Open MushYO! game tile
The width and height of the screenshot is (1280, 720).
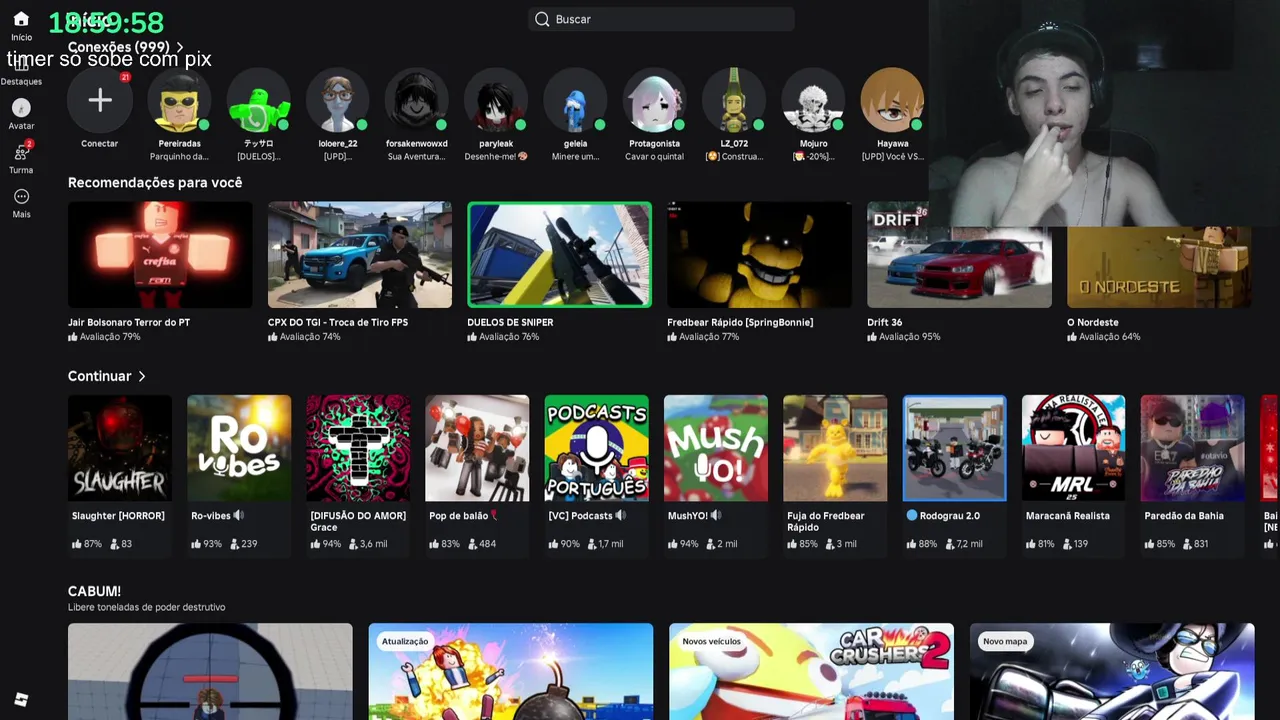point(716,448)
